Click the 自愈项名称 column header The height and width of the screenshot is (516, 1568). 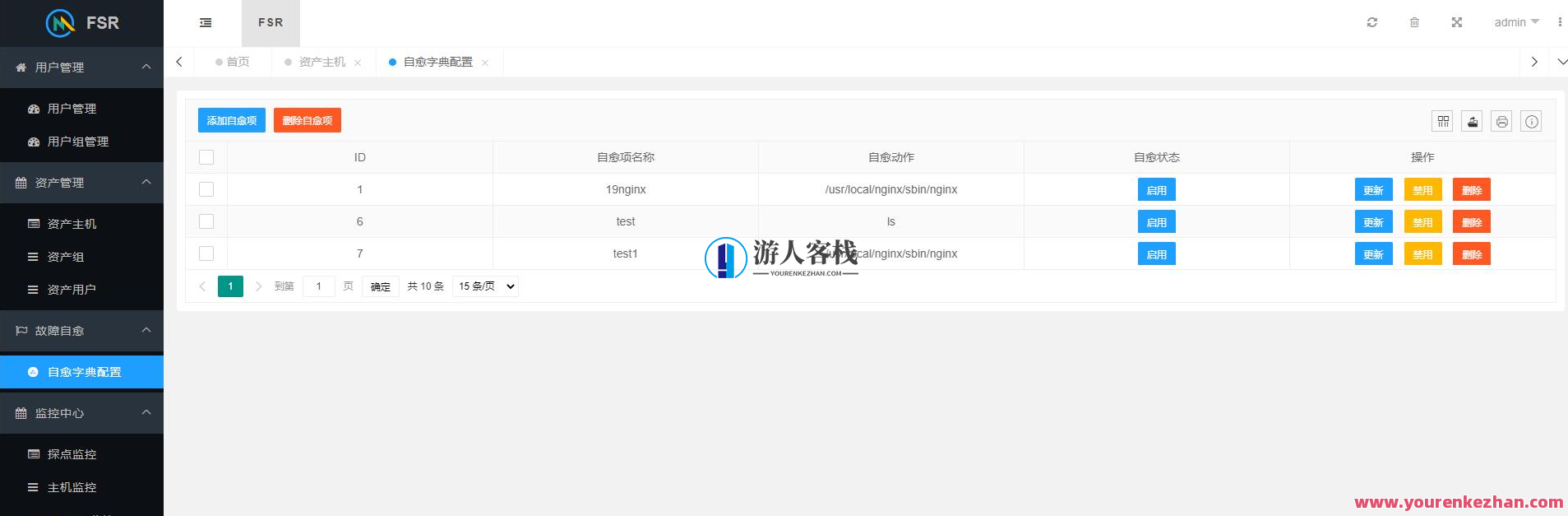626,157
